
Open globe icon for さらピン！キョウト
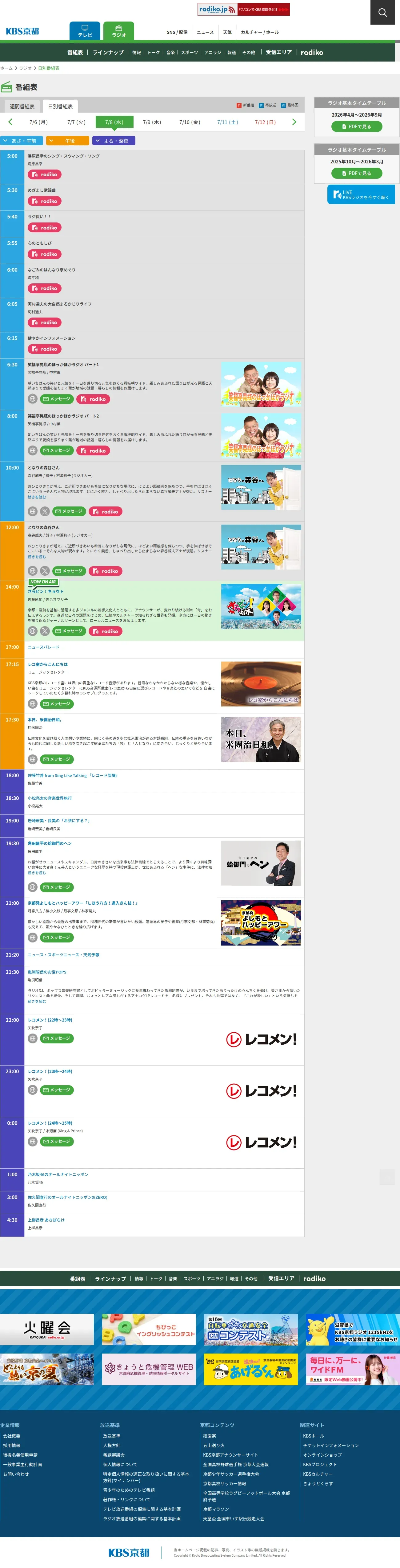33,631
